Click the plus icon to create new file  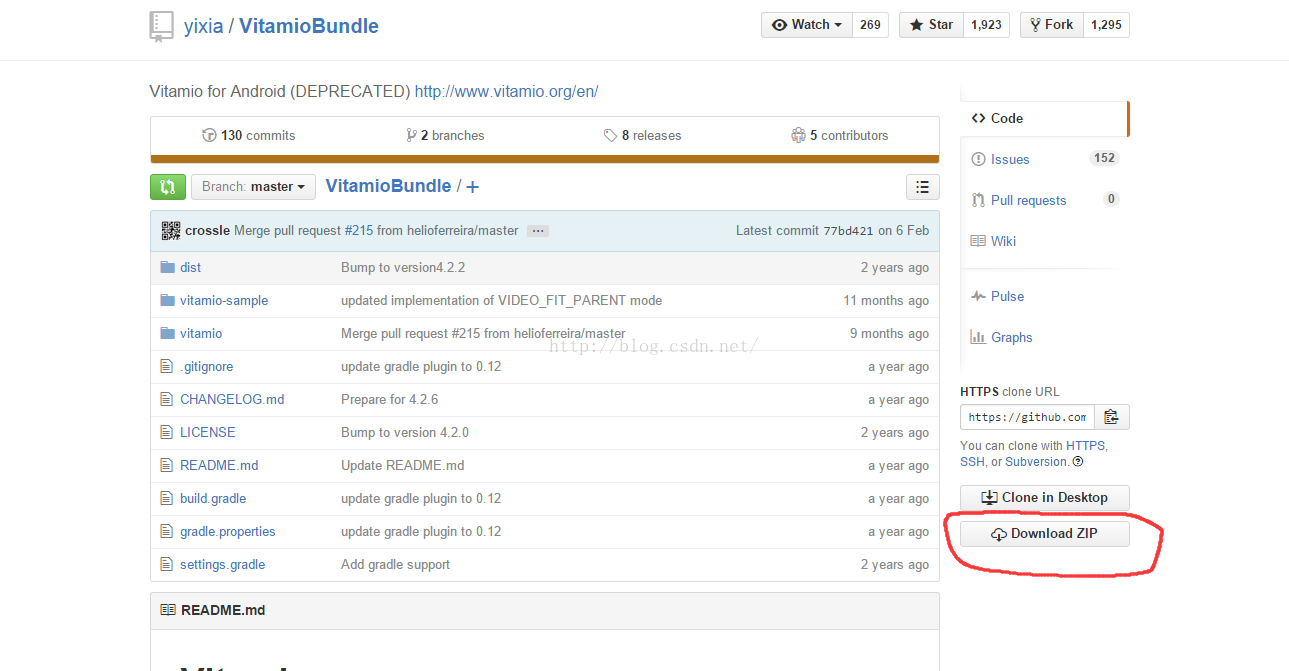tap(472, 187)
